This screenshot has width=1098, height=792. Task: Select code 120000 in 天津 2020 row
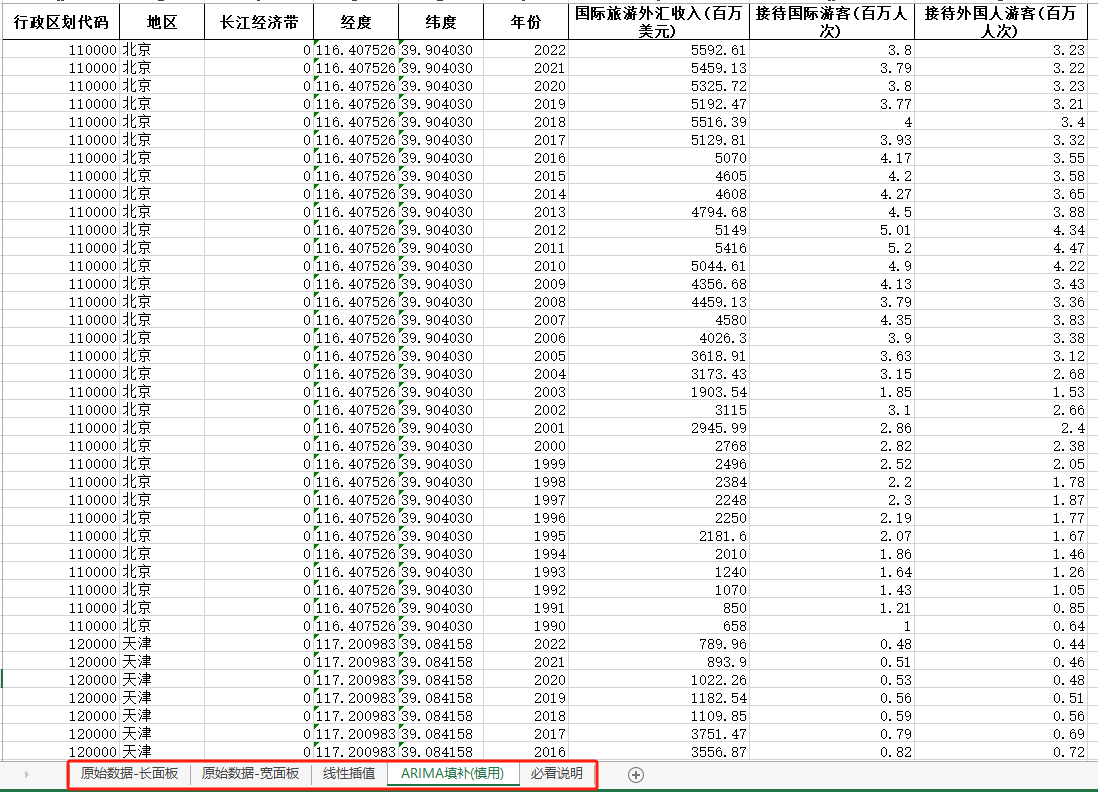(61, 679)
